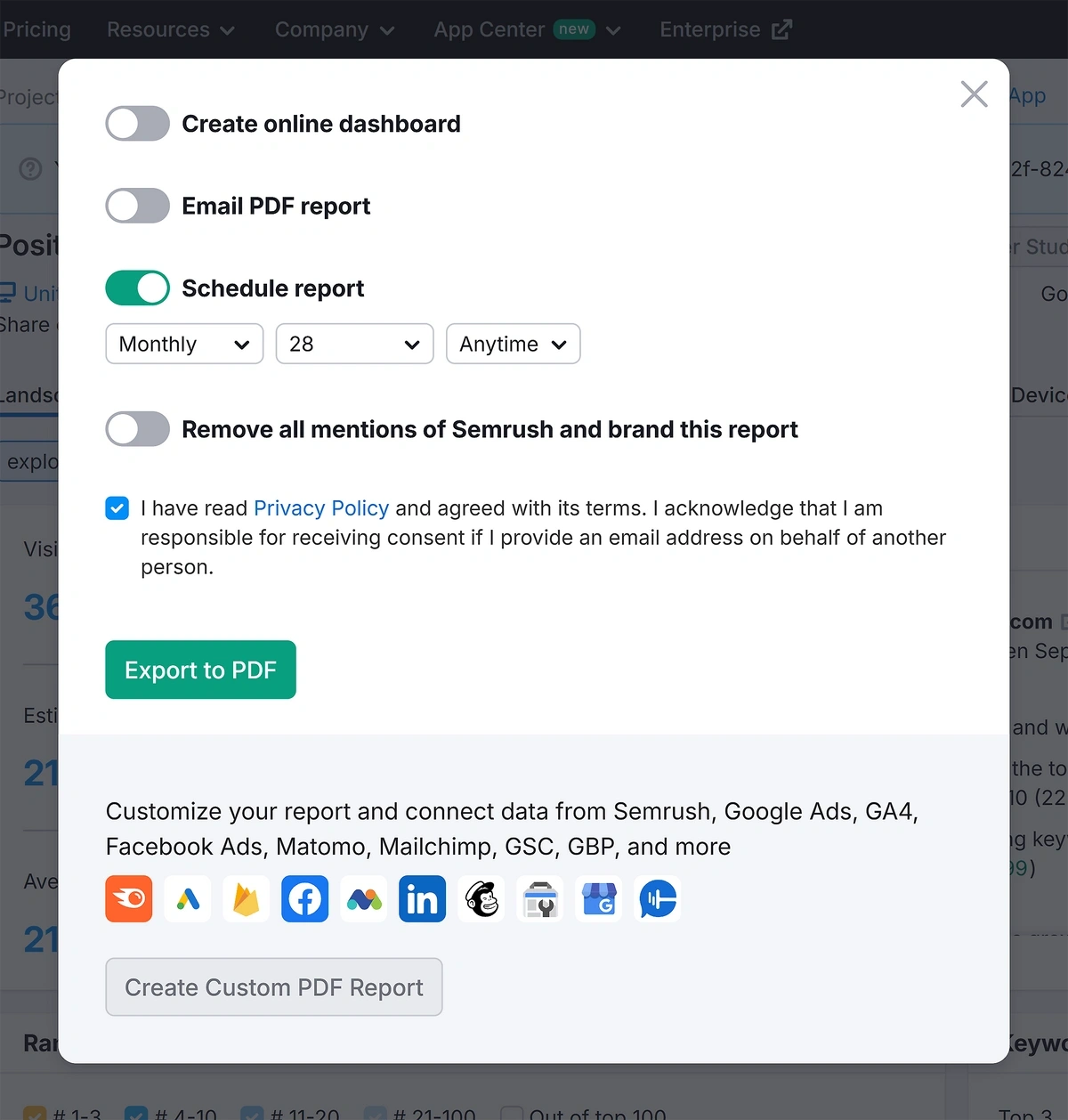
Task: Toggle the #4-10 rankings checkbox
Action: (136, 1114)
